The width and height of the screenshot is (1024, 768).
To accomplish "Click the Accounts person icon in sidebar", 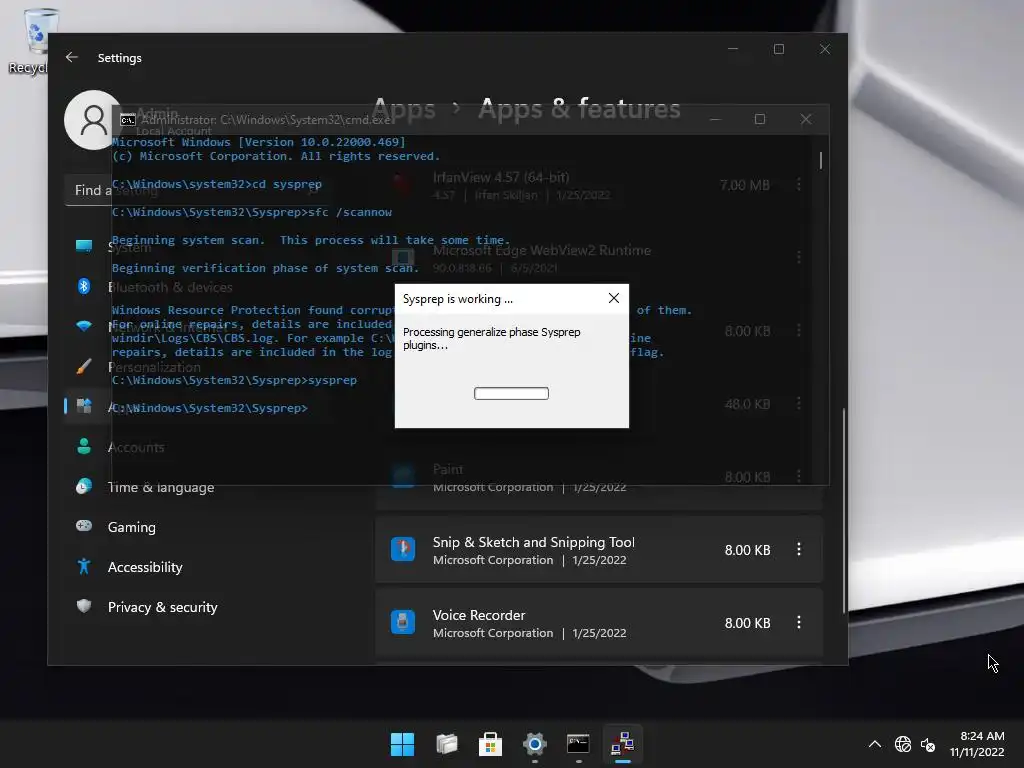I will (x=84, y=446).
